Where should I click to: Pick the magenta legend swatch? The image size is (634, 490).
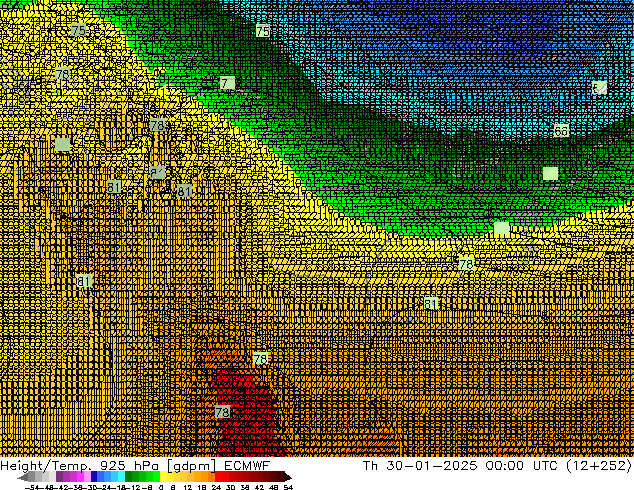[x=80, y=477]
